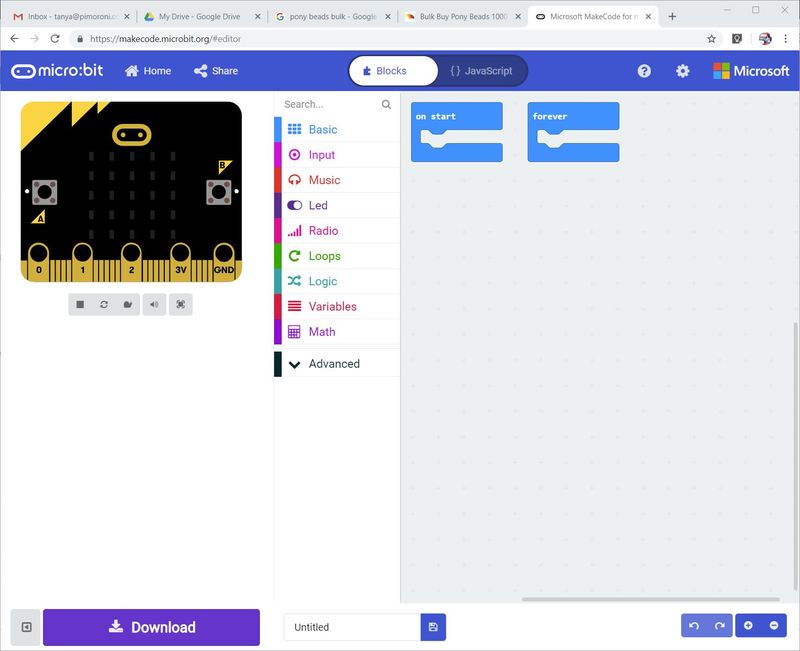Click the search magnifier icon
800x651 pixels.
386,105
